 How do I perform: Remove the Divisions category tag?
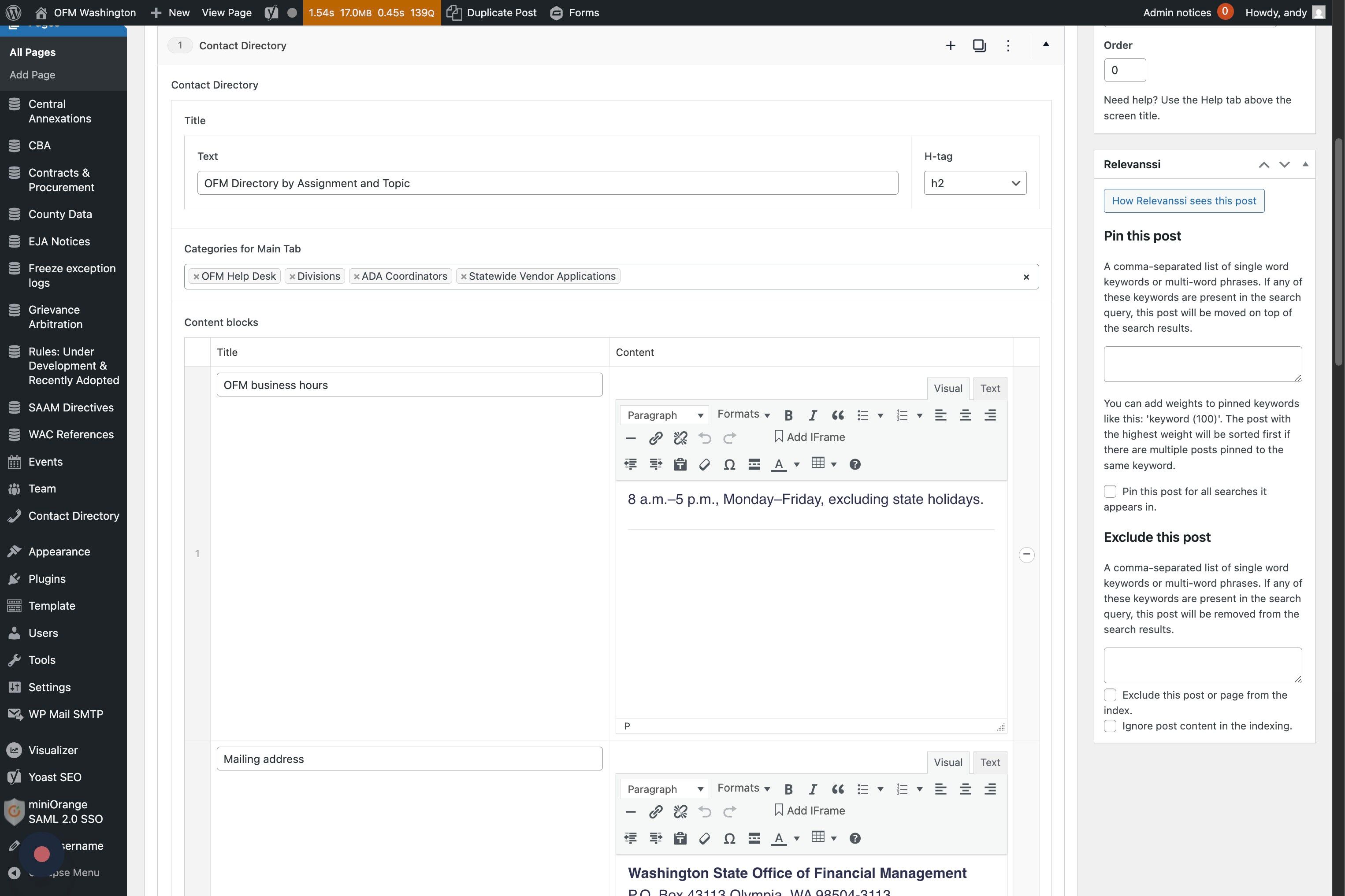coord(292,277)
